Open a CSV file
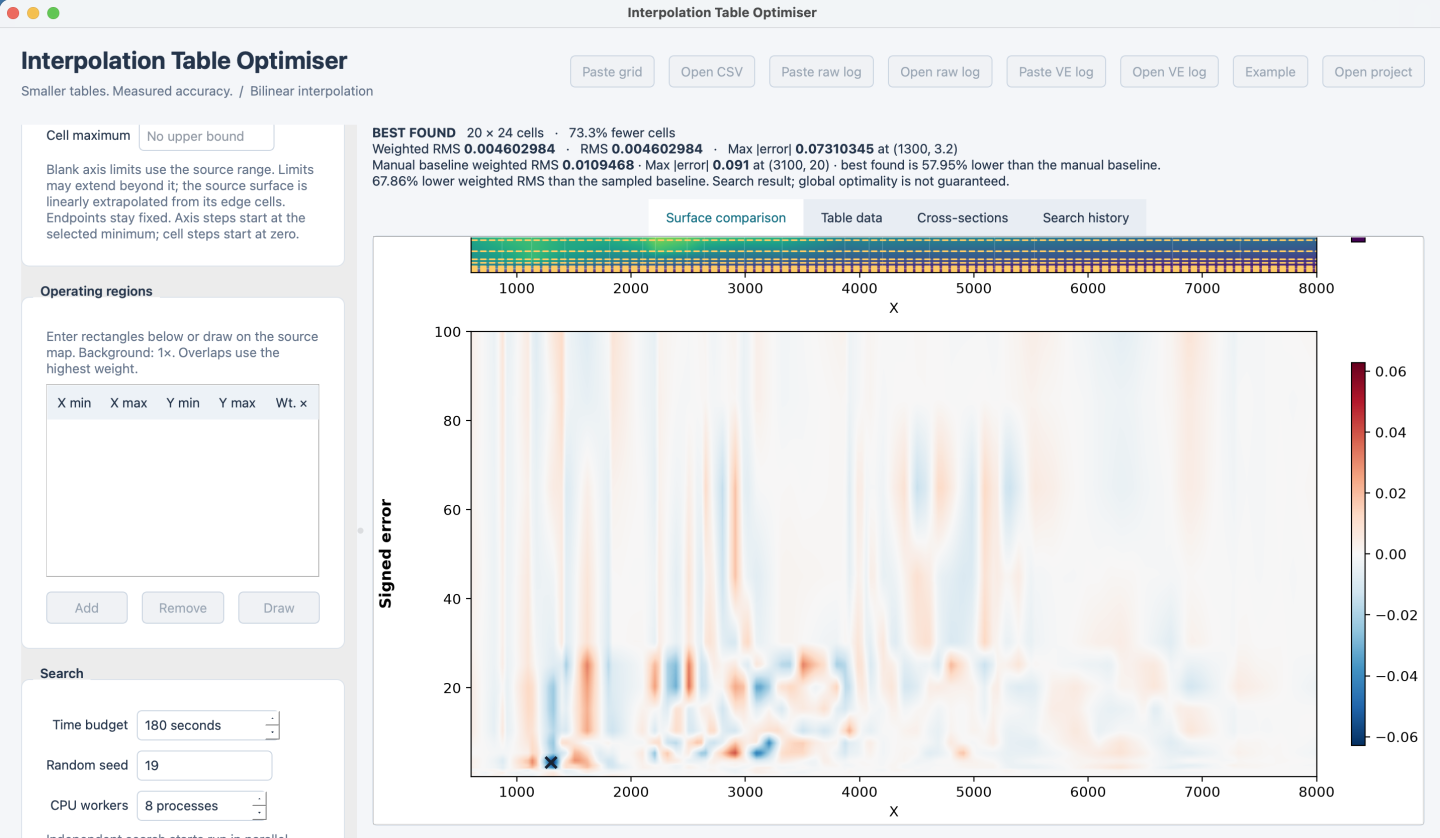1440x838 pixels. click(712, 72)
